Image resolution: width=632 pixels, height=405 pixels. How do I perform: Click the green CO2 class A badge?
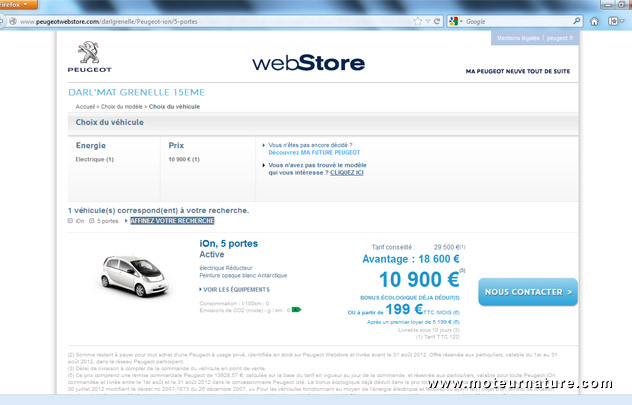coord(296,310)
